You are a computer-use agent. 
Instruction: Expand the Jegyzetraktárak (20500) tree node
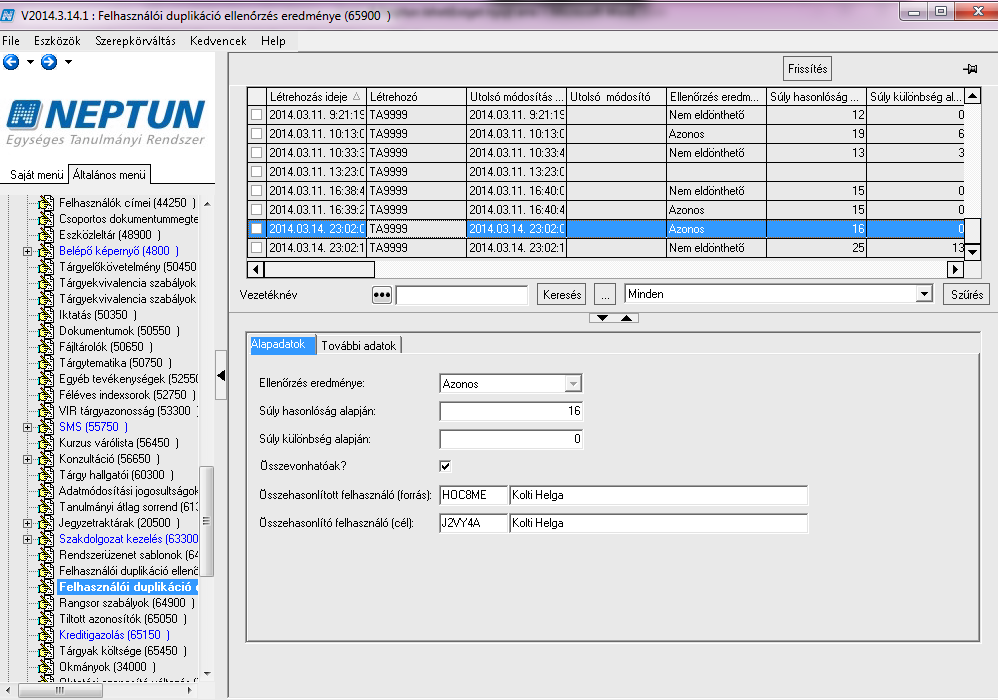click(x=27, y=523)
